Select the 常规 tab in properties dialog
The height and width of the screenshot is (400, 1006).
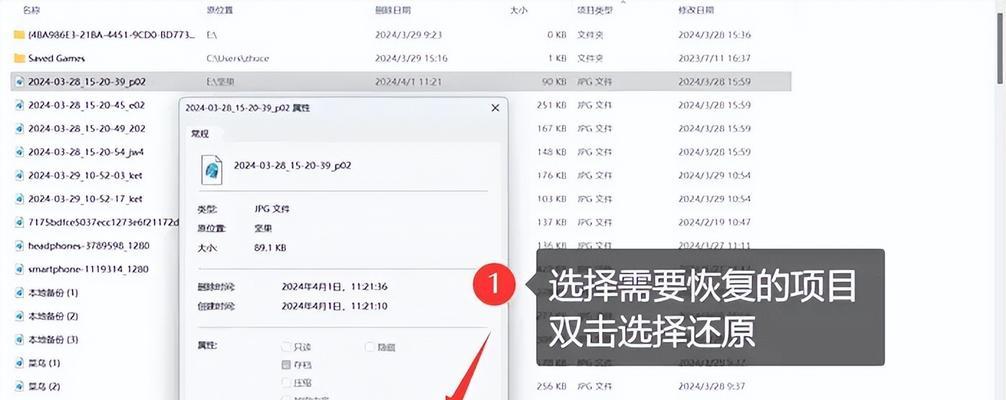[x=200, y=134]
